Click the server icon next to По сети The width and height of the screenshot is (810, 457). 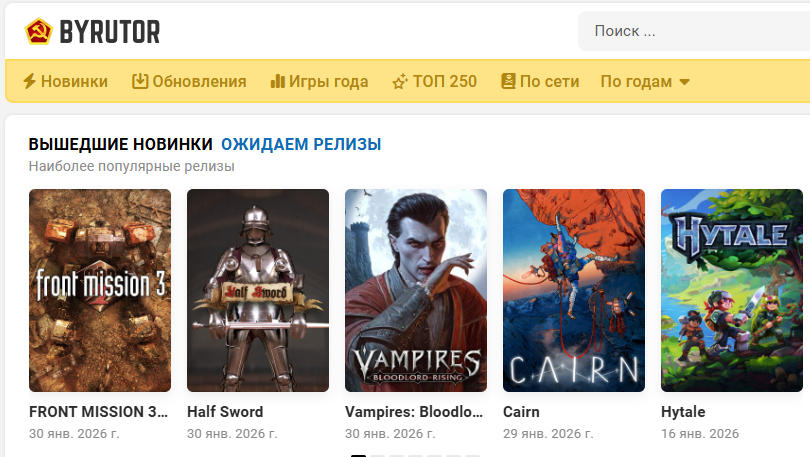[508, 81]
